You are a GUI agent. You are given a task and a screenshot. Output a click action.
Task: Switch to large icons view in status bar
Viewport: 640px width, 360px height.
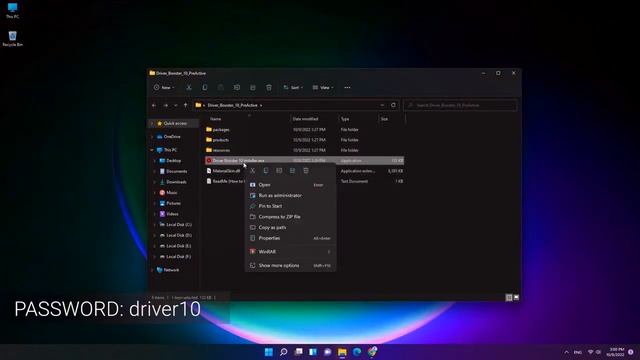(516, 298)
